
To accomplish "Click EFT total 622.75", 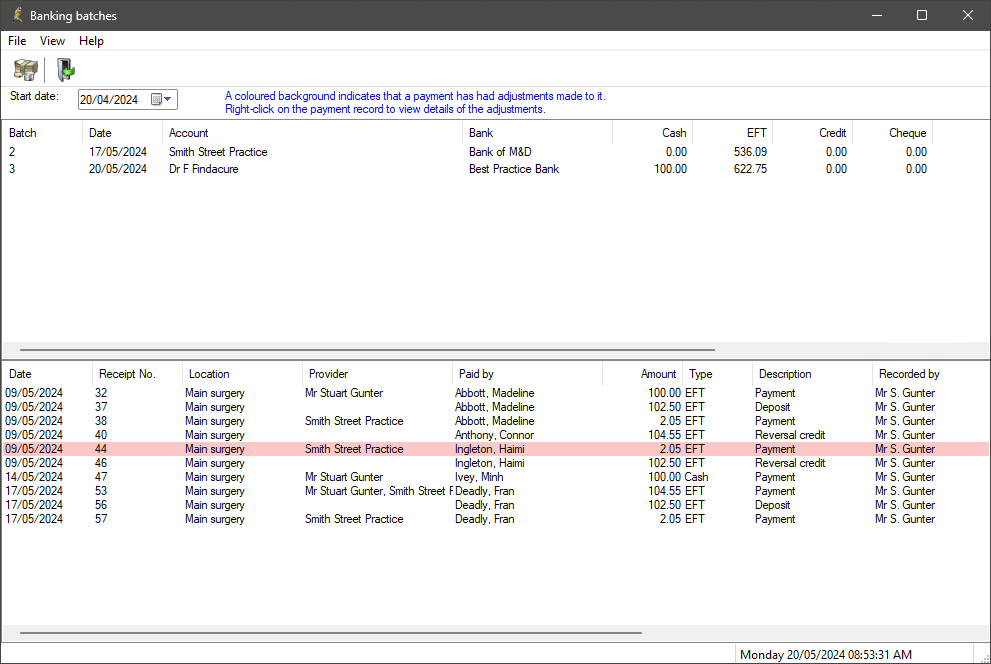I will [x=750, y=169].
